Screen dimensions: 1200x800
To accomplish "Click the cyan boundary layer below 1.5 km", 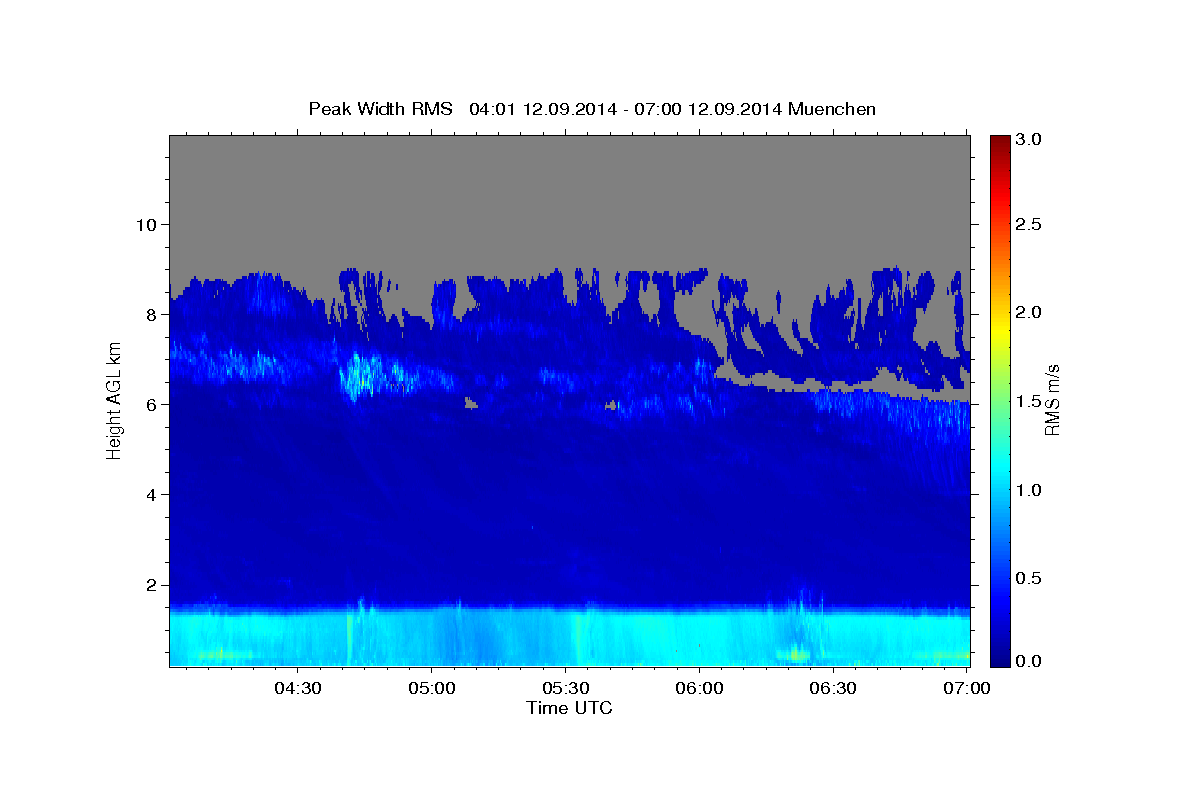I will (569, 638).
